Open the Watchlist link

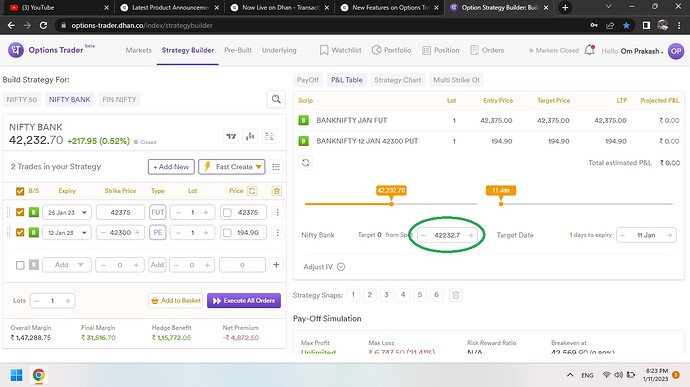[341, 50]
